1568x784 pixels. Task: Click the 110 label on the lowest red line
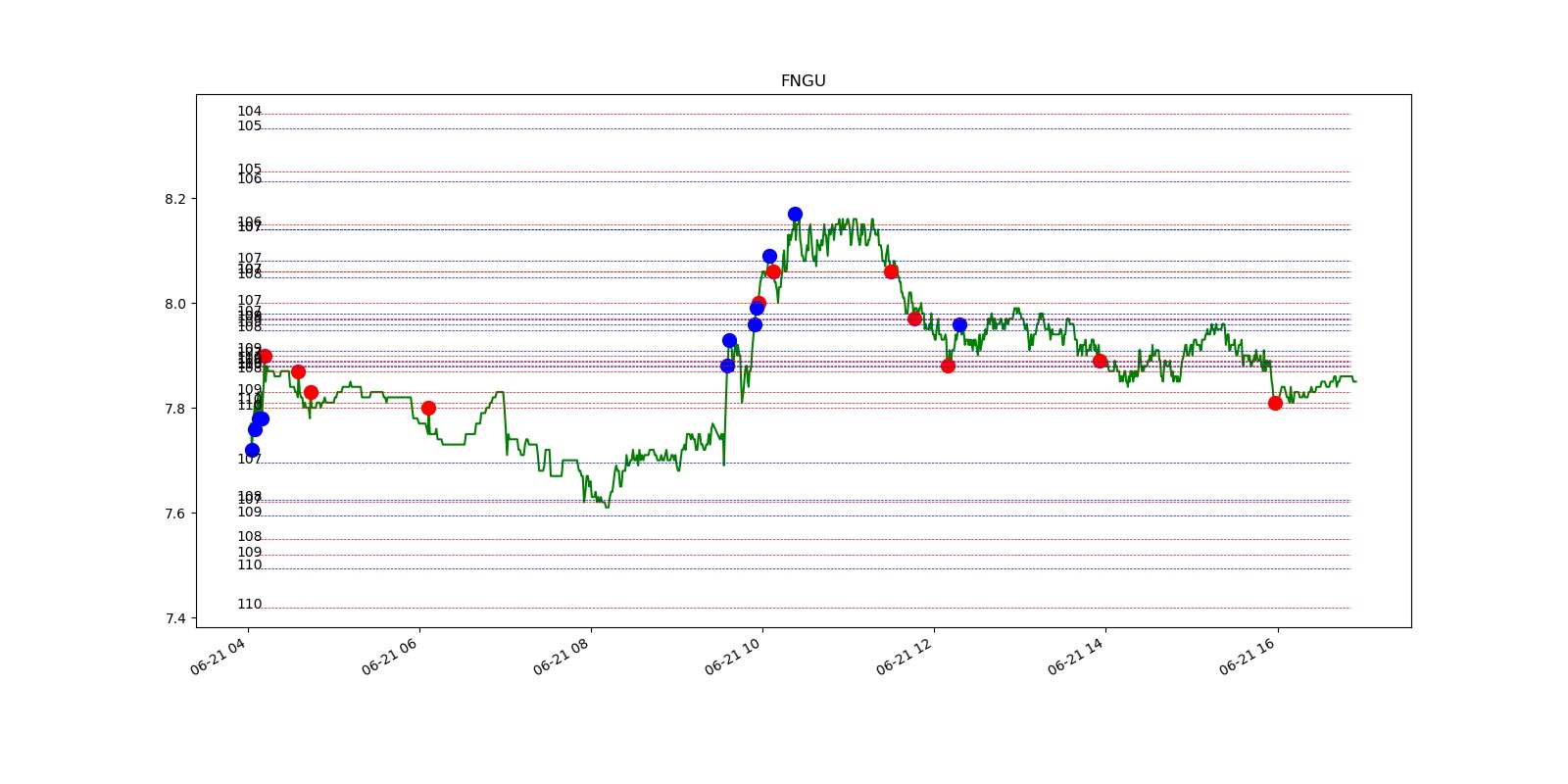point(249,605)
